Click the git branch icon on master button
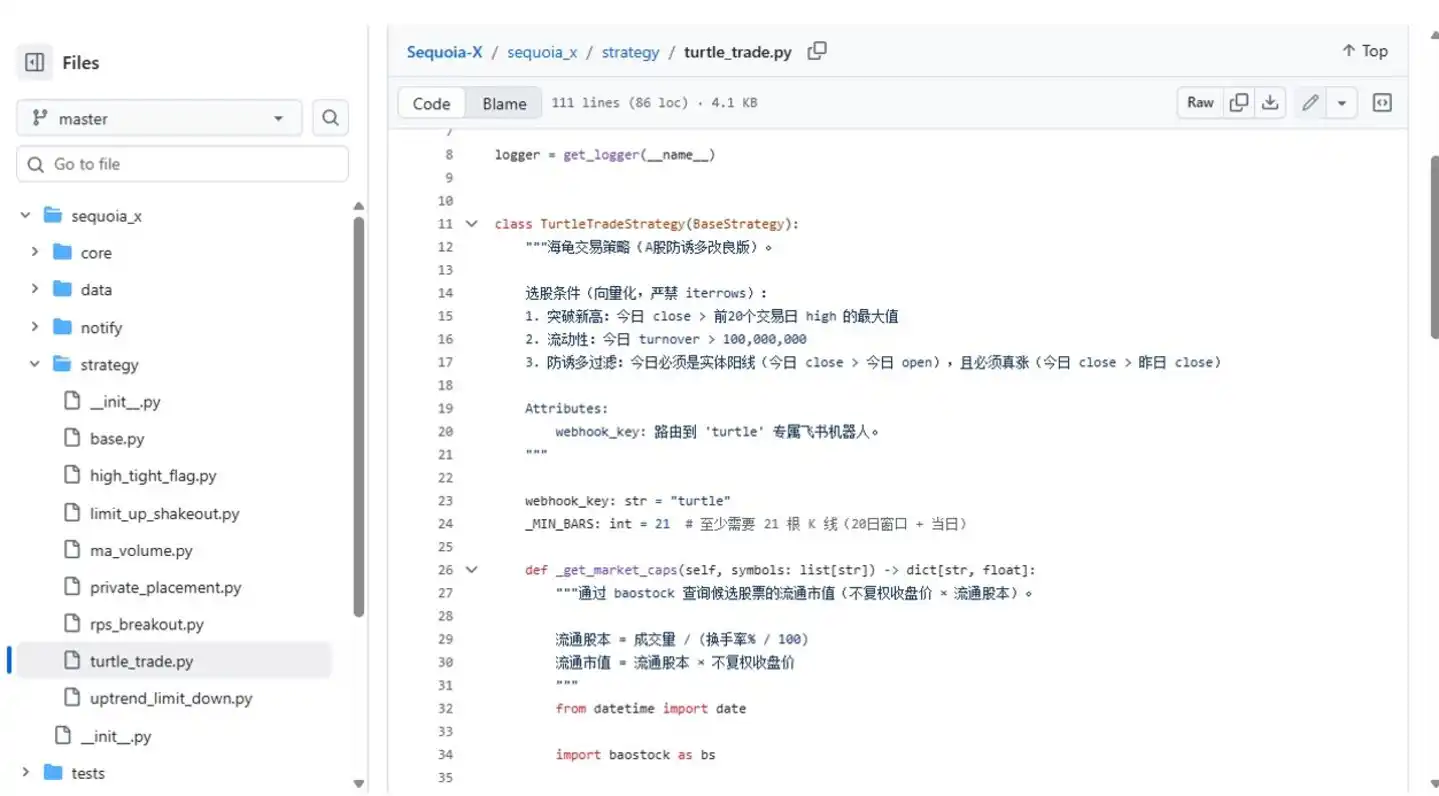Image resolution: width=1439 pixels, height=796 pixels. [40, 118]
